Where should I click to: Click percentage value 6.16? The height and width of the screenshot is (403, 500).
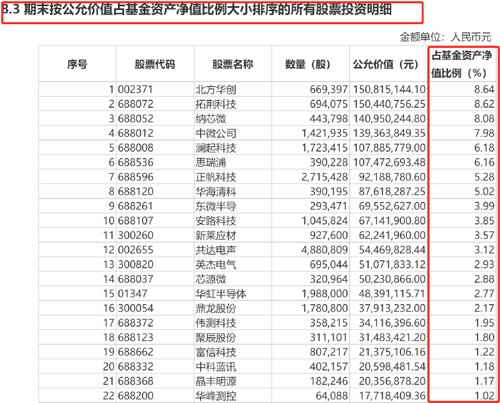[484, 162]
